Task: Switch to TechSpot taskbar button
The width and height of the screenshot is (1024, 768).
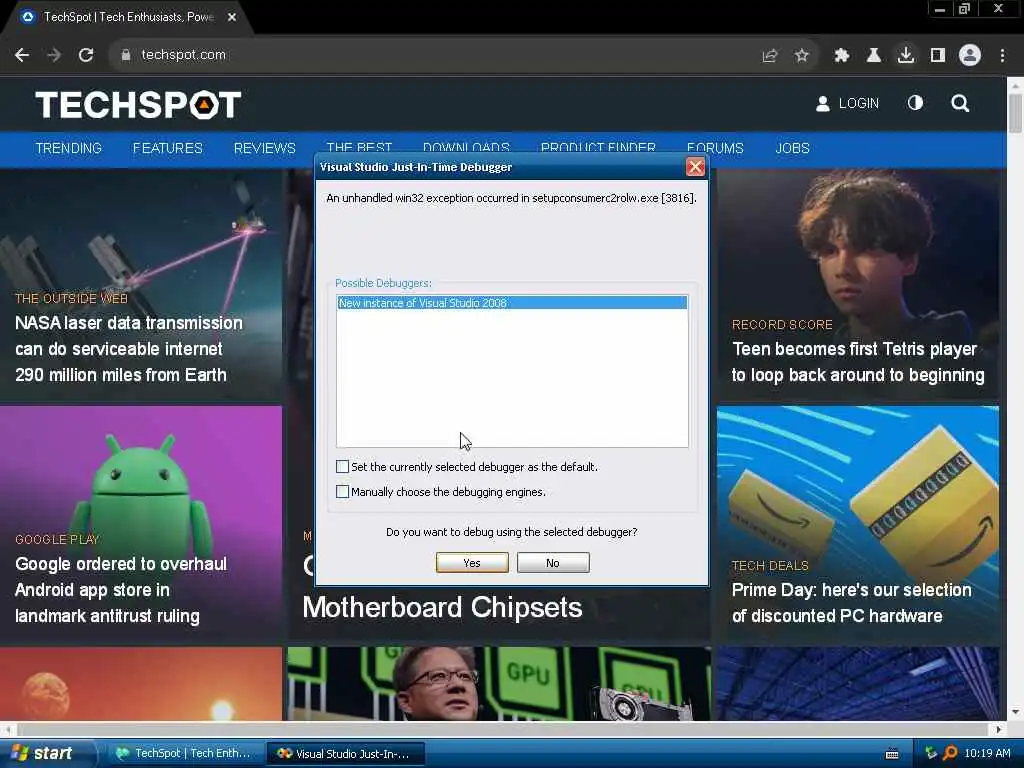Action: coord(184,754)
